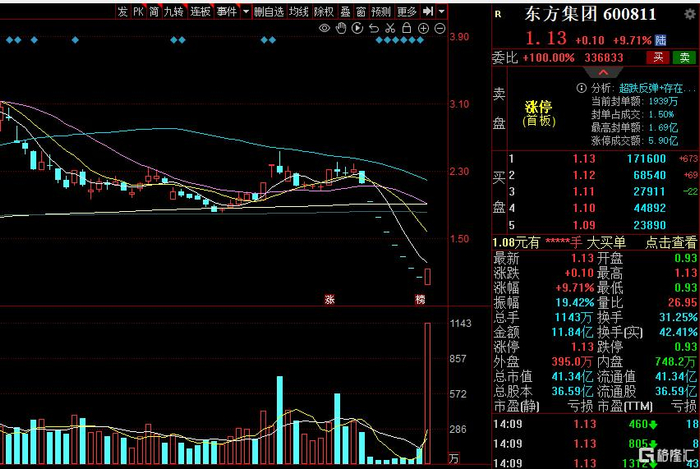Open 预测 forecast tool
Viewport: 700px width, 469px height.
[381, 12]
